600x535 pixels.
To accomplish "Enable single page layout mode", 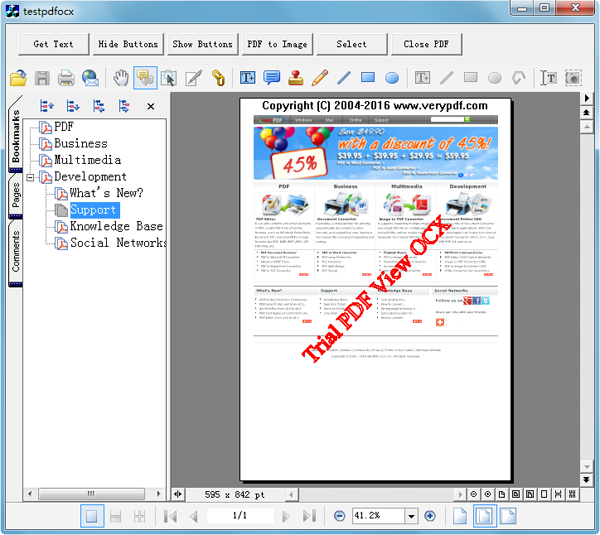I will (x=92, y=516).
